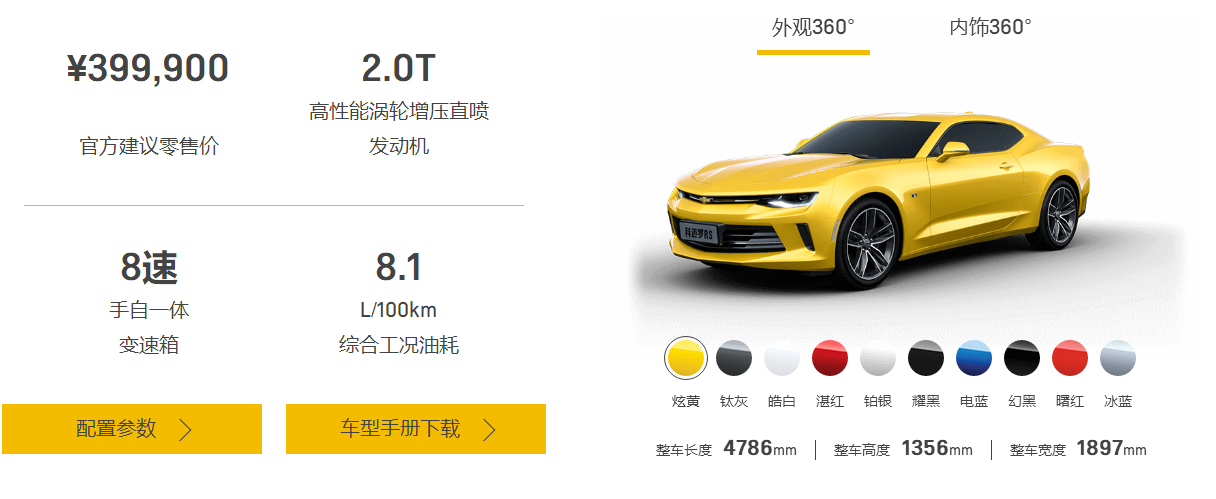
Task: Pick the 曙红 red color swatch
Action: tap(1070, 358)
